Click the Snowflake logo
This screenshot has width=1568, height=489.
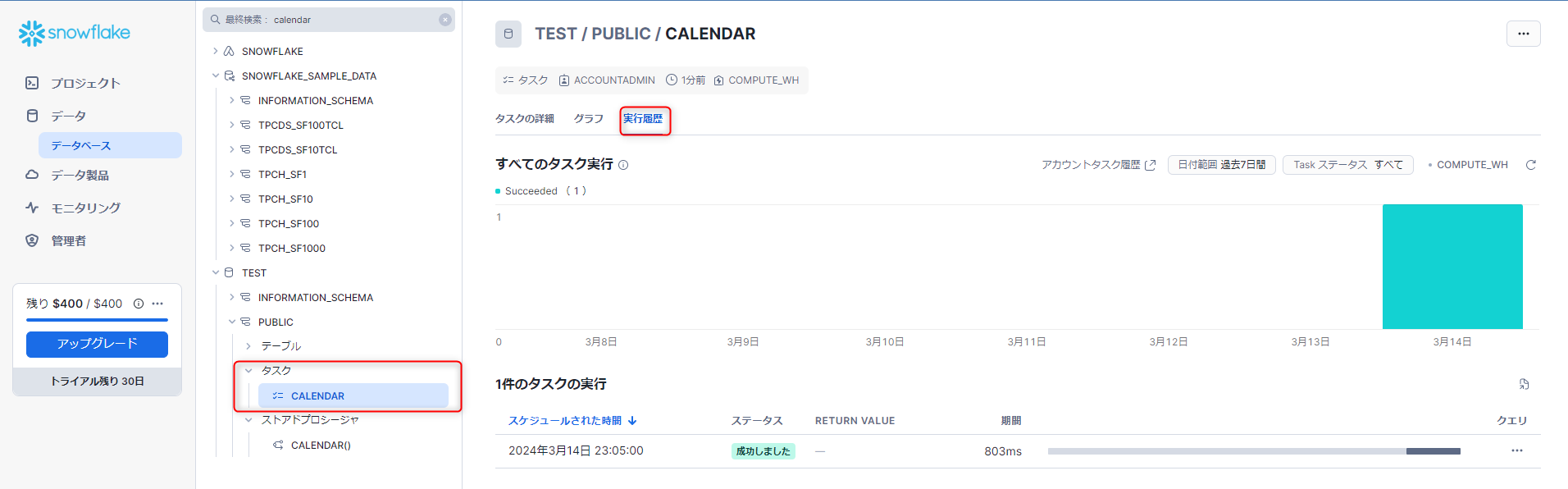tap(74, 33)
